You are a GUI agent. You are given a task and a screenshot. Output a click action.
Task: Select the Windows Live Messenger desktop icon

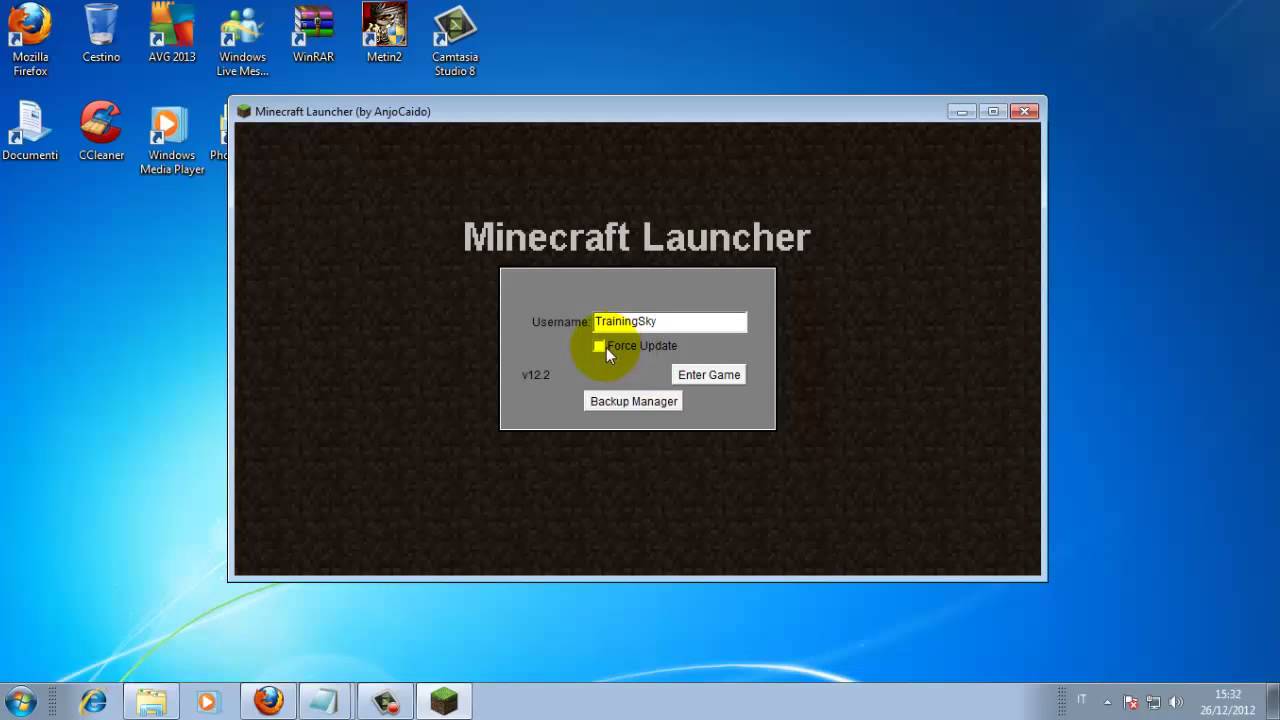click(242, 40)
